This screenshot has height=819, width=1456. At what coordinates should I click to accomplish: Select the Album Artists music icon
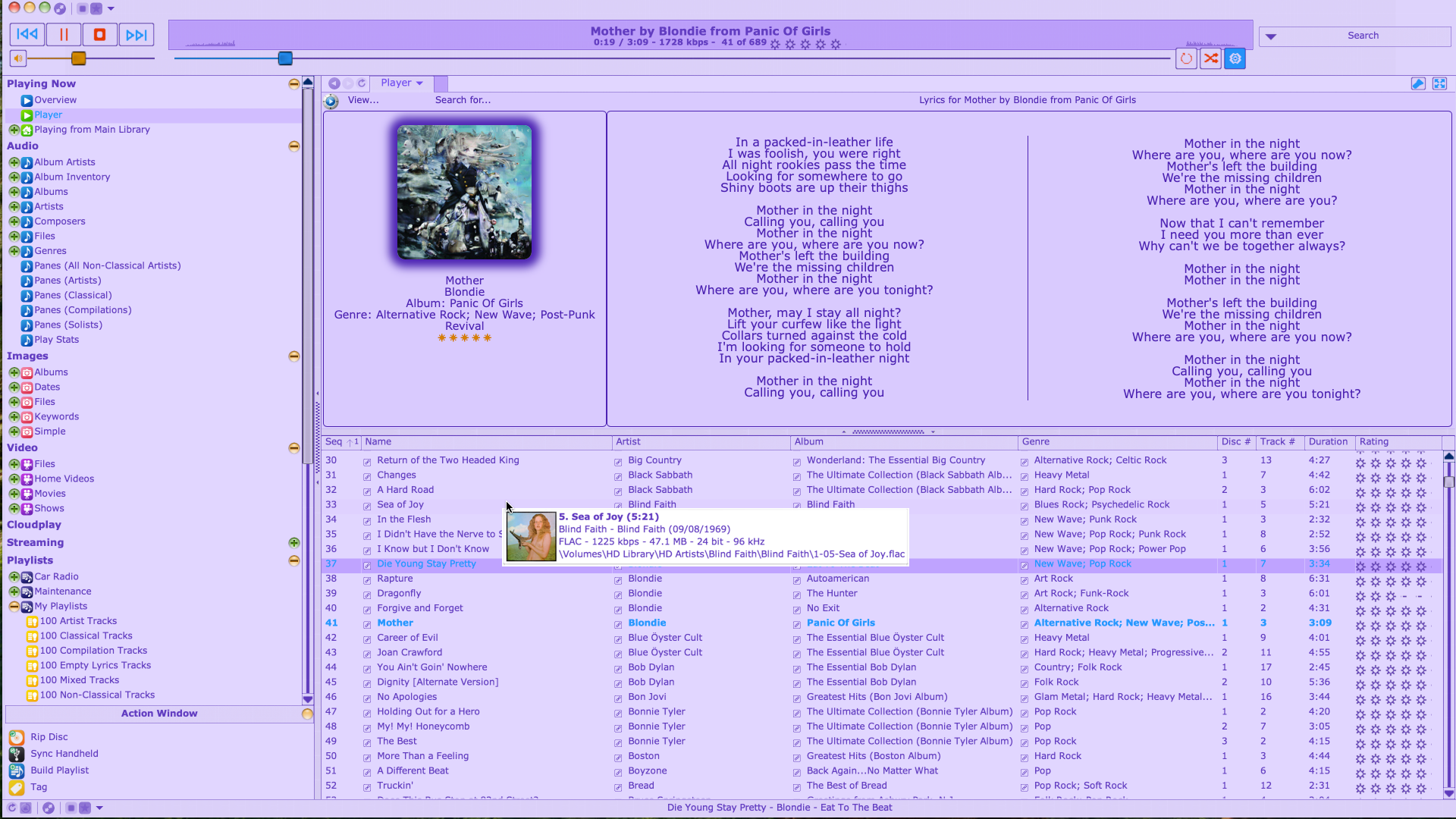[x=27, y=162]
